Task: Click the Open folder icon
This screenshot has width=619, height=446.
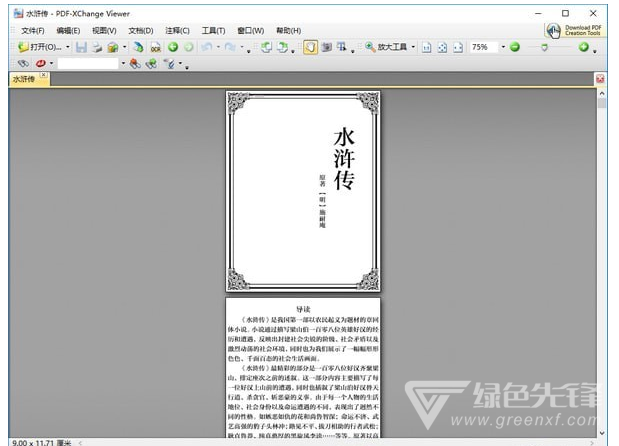Action: (23, 47)
